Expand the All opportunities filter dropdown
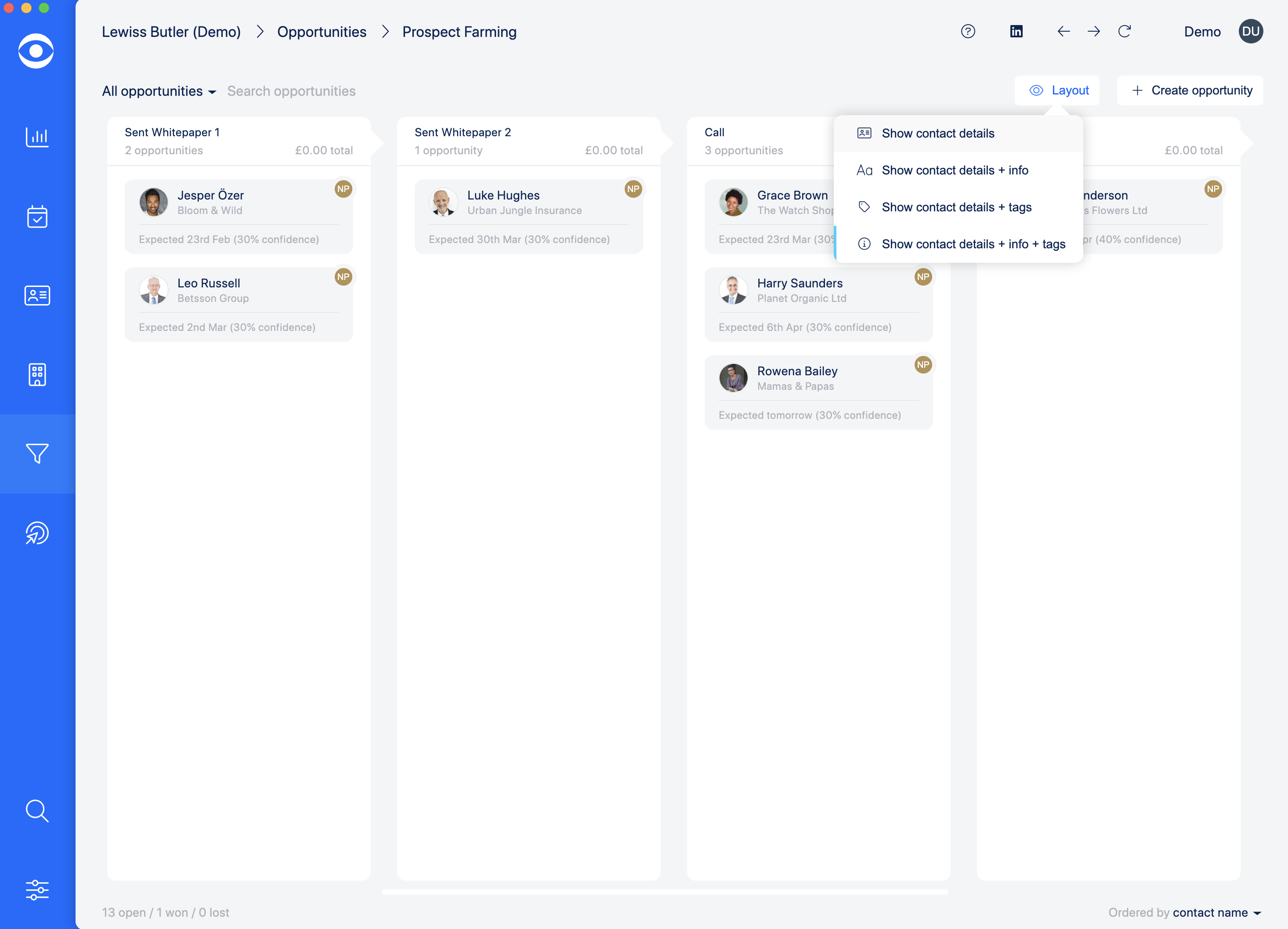The height and width of the screenshot is (929, 1288). [x=159, y=91]
